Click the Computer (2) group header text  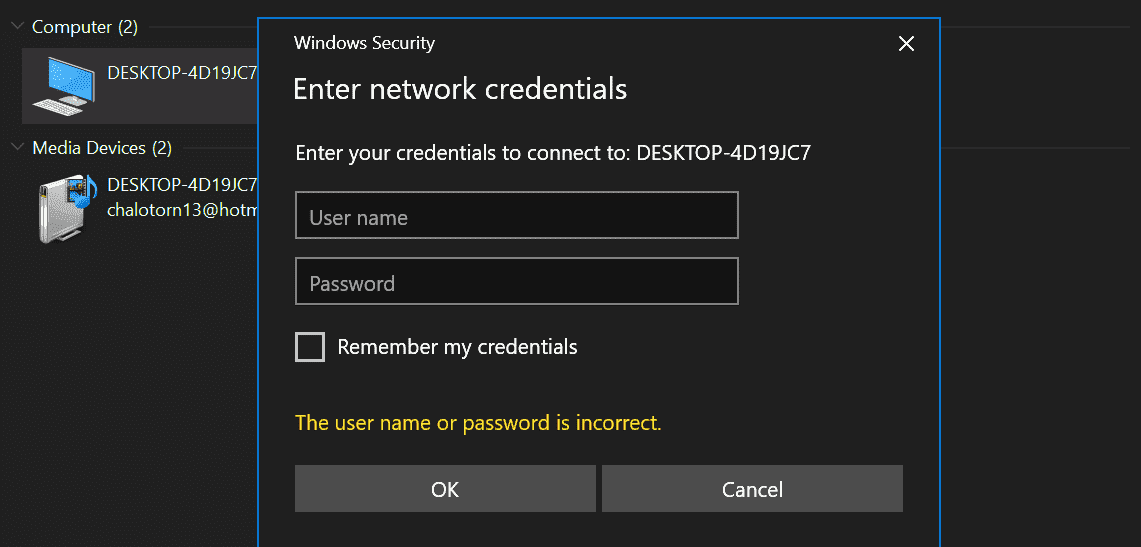tap(85, 28)
